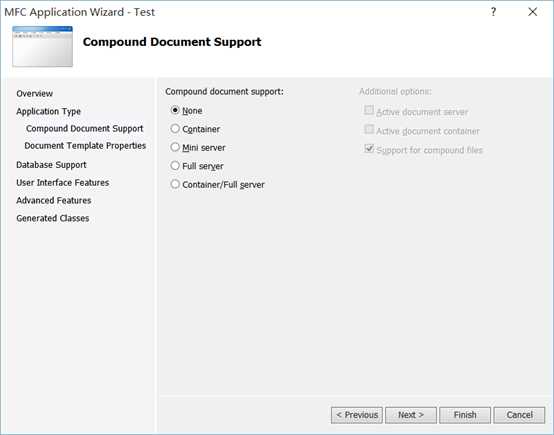Click the Finish button
This screenshot has width=554, height=435.
[x=465, y=415]
